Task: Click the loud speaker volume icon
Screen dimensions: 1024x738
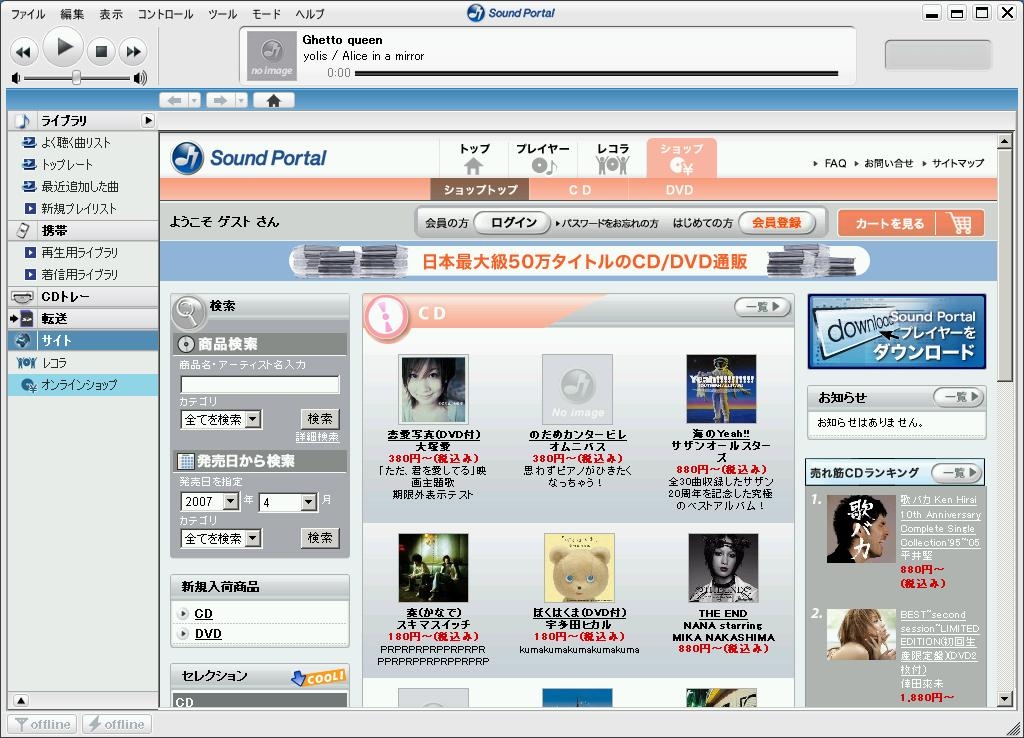Action: point(140,78)
